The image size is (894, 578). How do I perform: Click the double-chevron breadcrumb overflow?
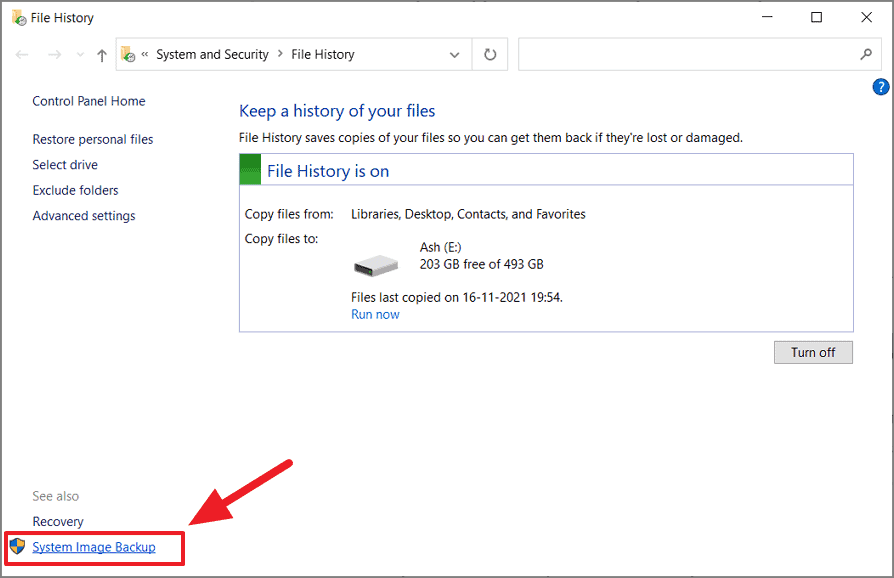[x=145, y=54]
